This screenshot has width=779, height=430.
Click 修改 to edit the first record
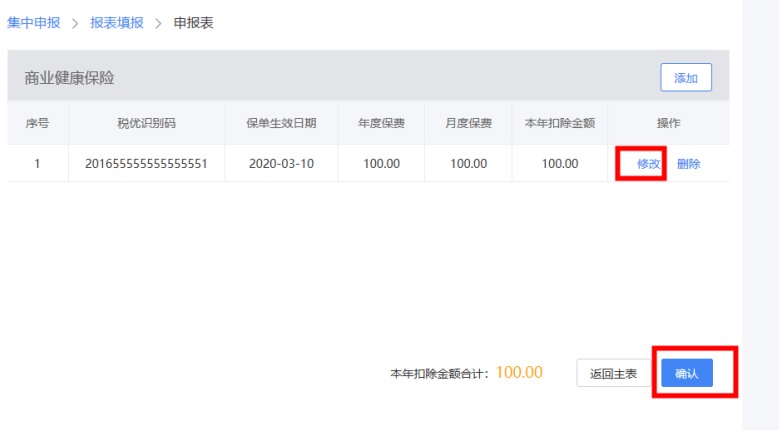tap(648, 164)
